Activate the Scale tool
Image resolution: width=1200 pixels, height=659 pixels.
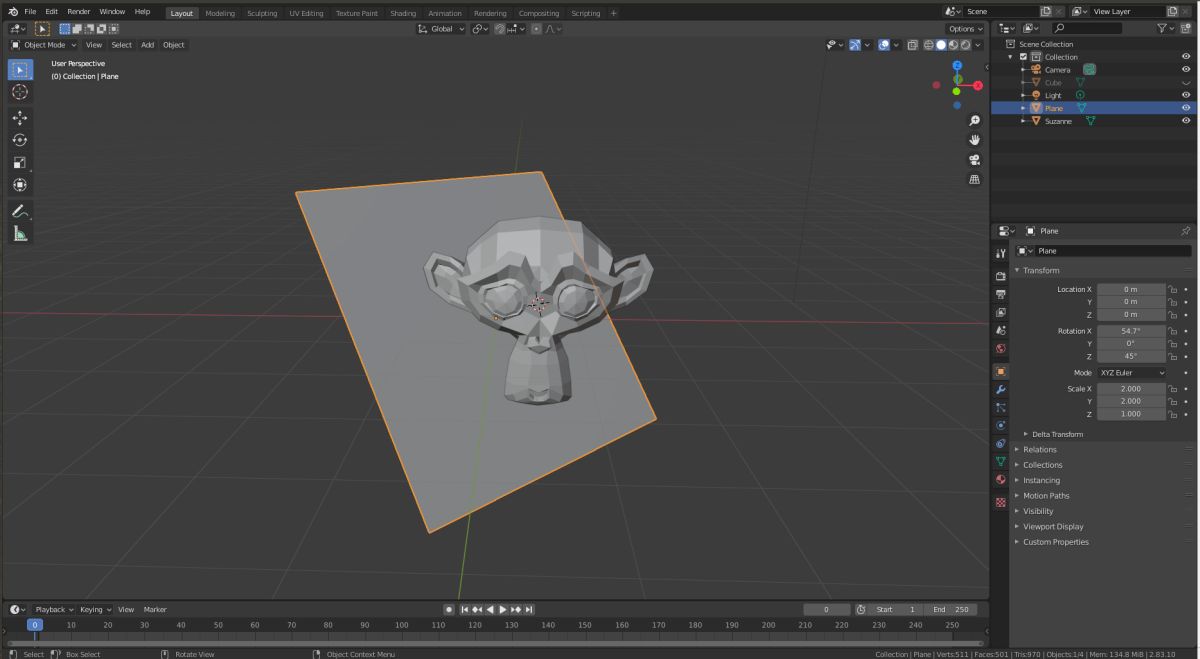click(20, 162)
